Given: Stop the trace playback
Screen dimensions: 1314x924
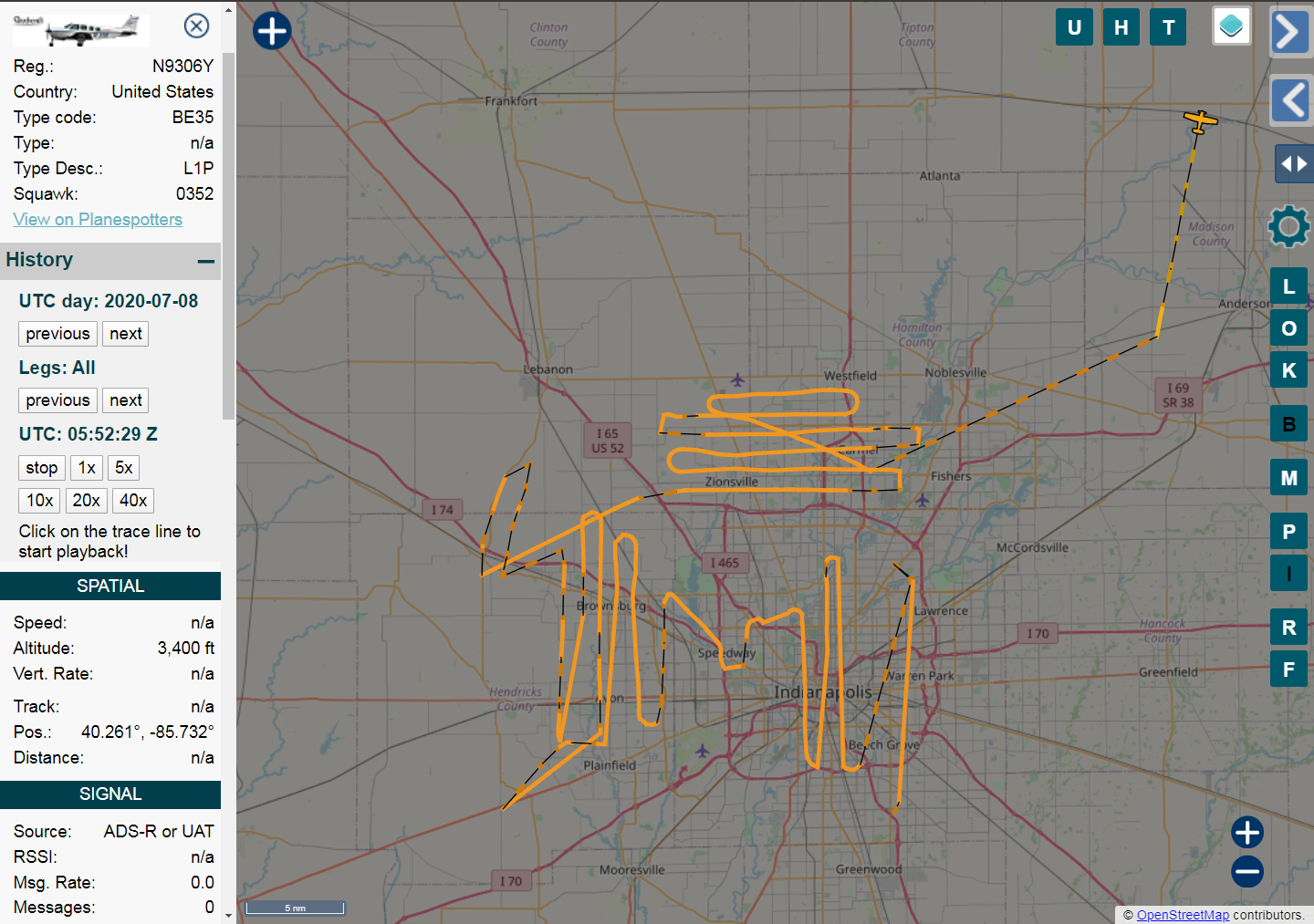Looking at the screenshot, I should pos(41,468).
